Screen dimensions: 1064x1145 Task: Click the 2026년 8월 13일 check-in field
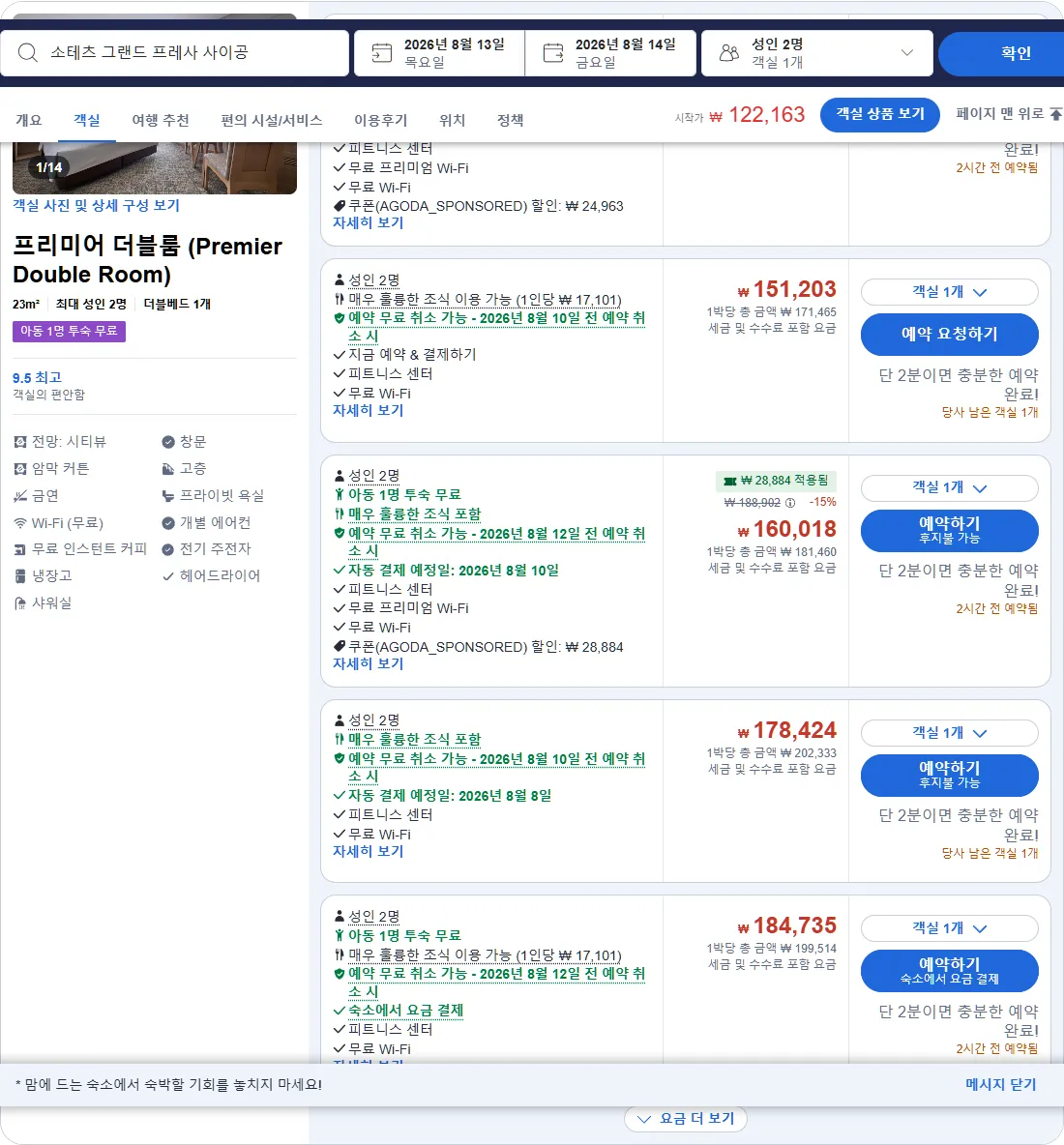[x=439, y=52]
